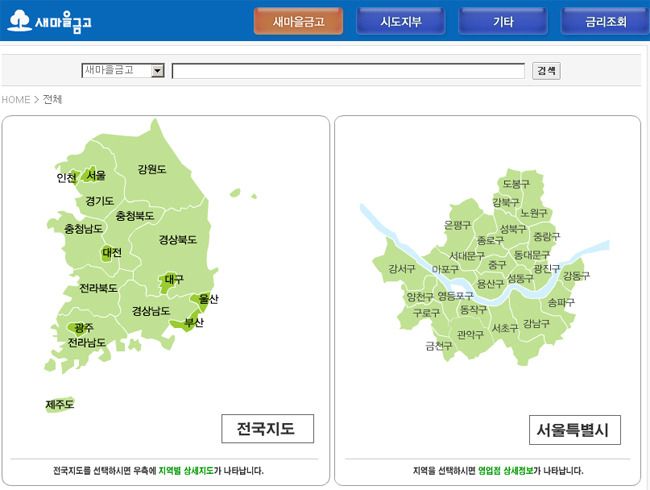Select 성북구 district on Seoul map
Screen dimensions: 650x490
pos(513,229)
